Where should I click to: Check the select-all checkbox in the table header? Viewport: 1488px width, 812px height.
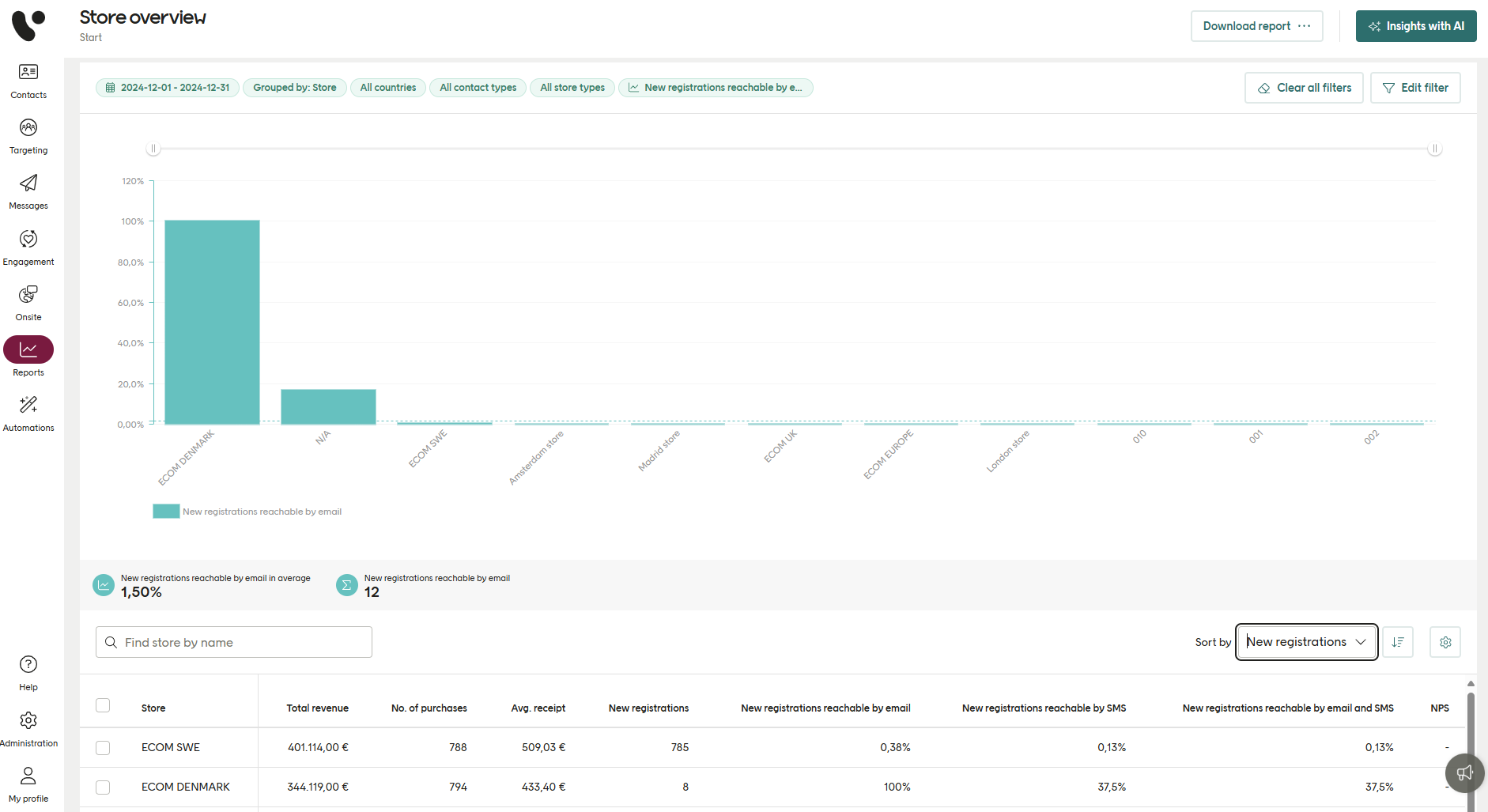pos(103,704)
